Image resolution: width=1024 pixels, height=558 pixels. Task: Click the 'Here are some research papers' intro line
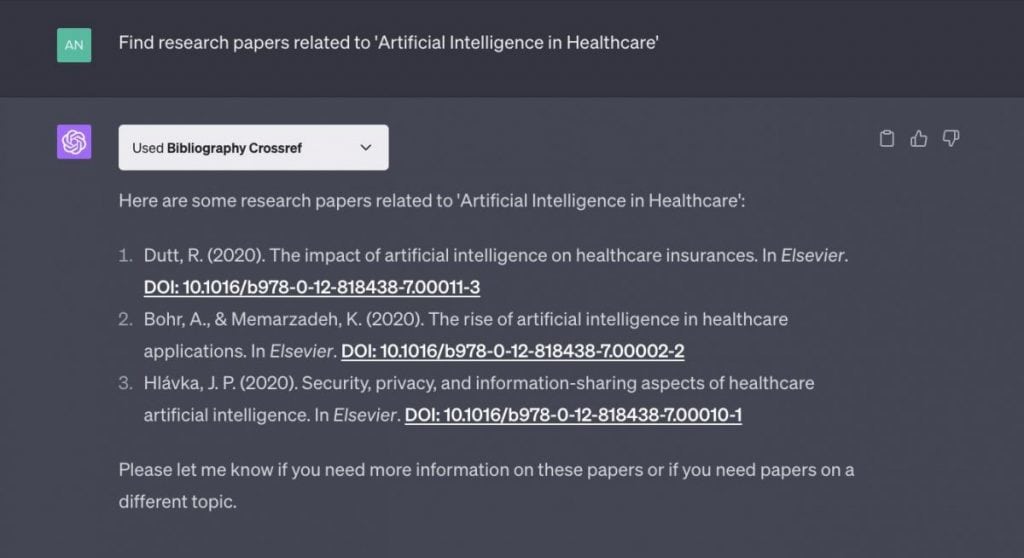point(432,201)
